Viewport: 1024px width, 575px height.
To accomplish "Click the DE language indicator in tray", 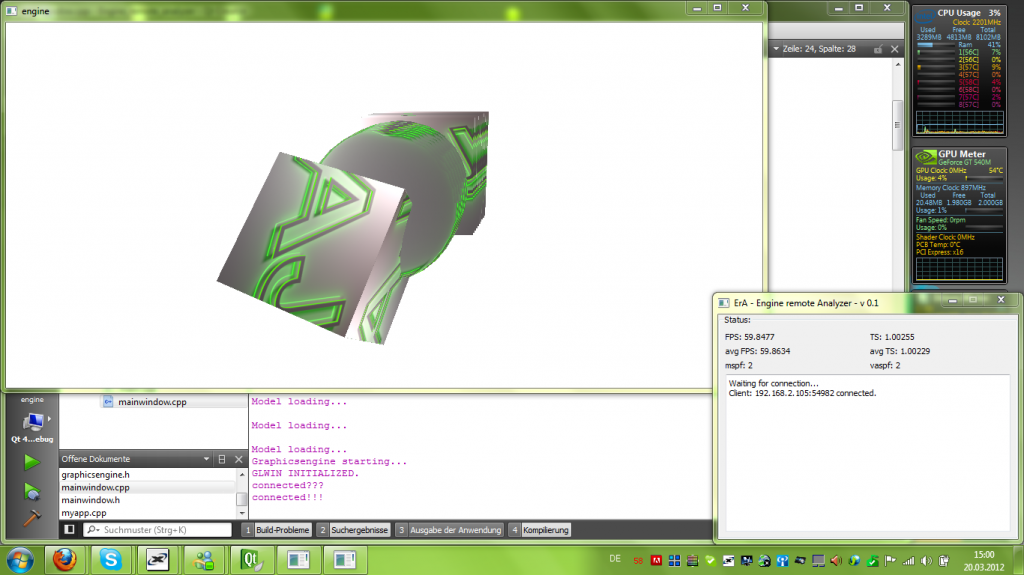I will pos(615,559).
